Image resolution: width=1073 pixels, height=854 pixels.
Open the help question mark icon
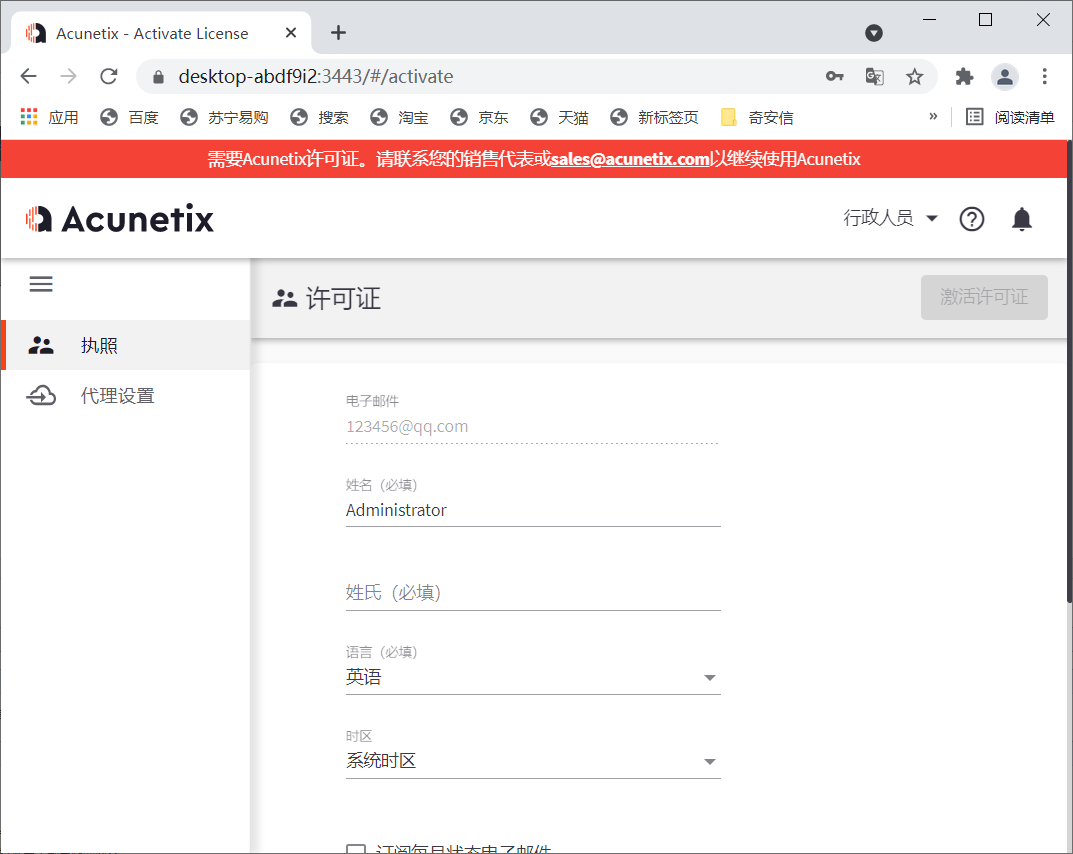coord(972,219)
